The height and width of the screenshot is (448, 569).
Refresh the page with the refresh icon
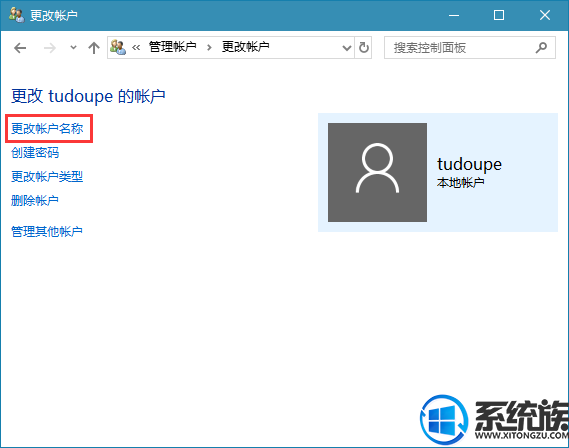tap(364, 48)
